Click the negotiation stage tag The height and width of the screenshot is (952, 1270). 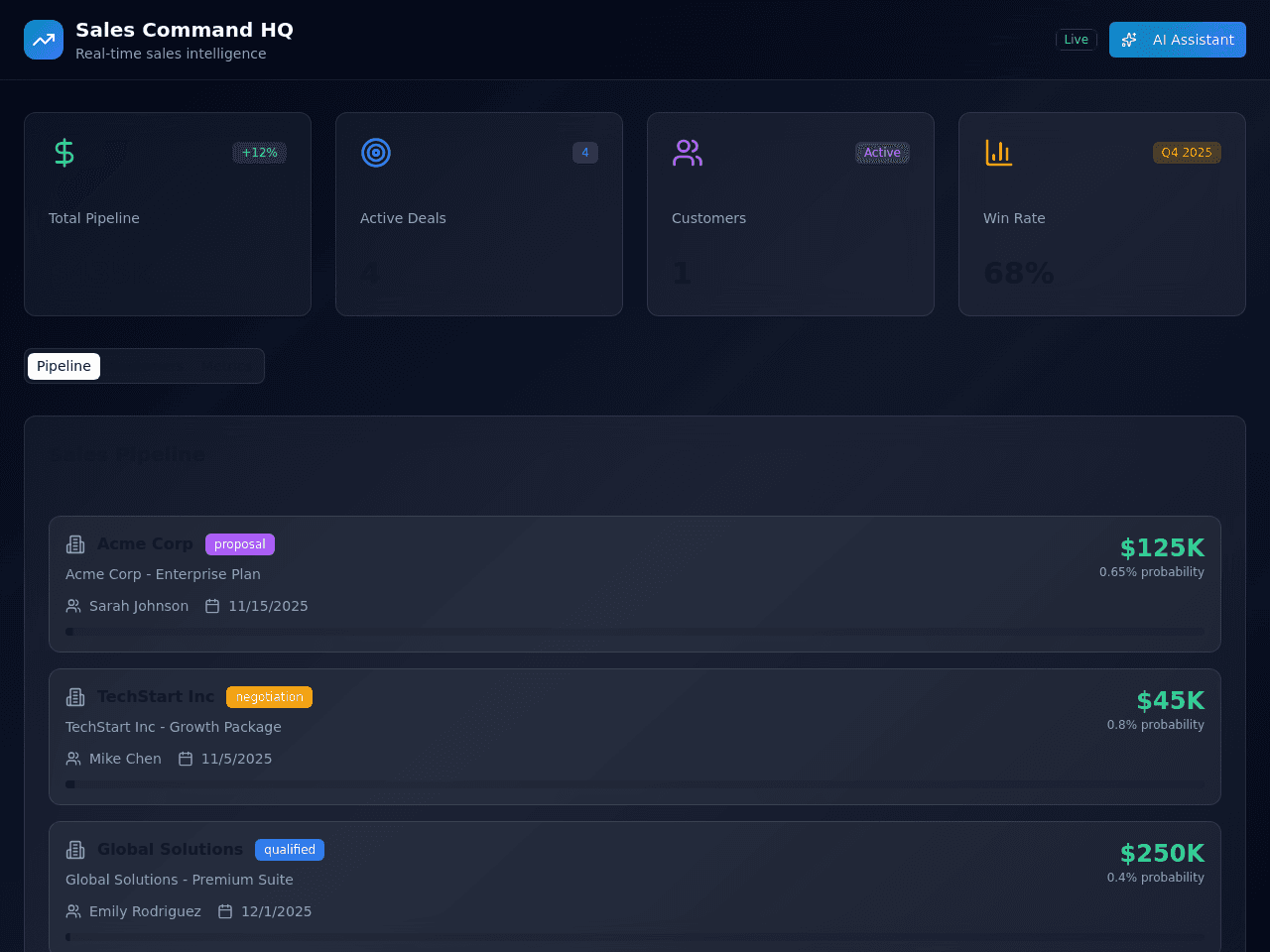pos(269,697)
